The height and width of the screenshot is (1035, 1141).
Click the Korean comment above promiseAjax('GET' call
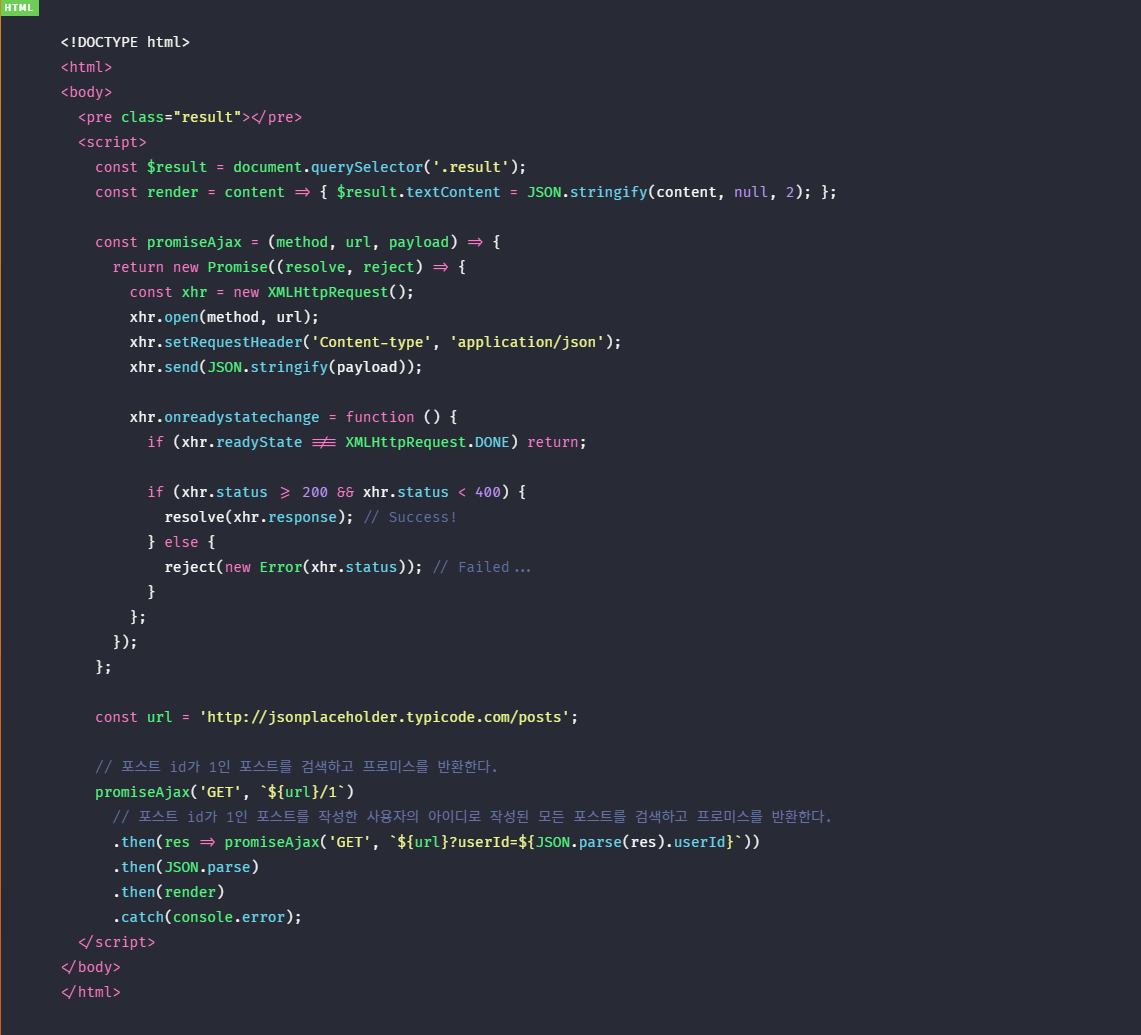pyautogui.click(x=296, y=767)
